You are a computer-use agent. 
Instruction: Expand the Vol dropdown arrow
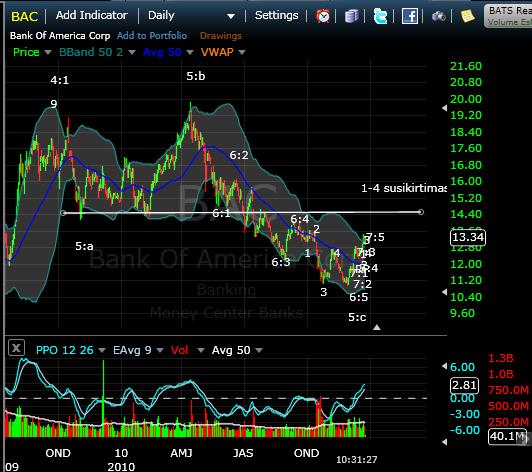click(201, 350)
